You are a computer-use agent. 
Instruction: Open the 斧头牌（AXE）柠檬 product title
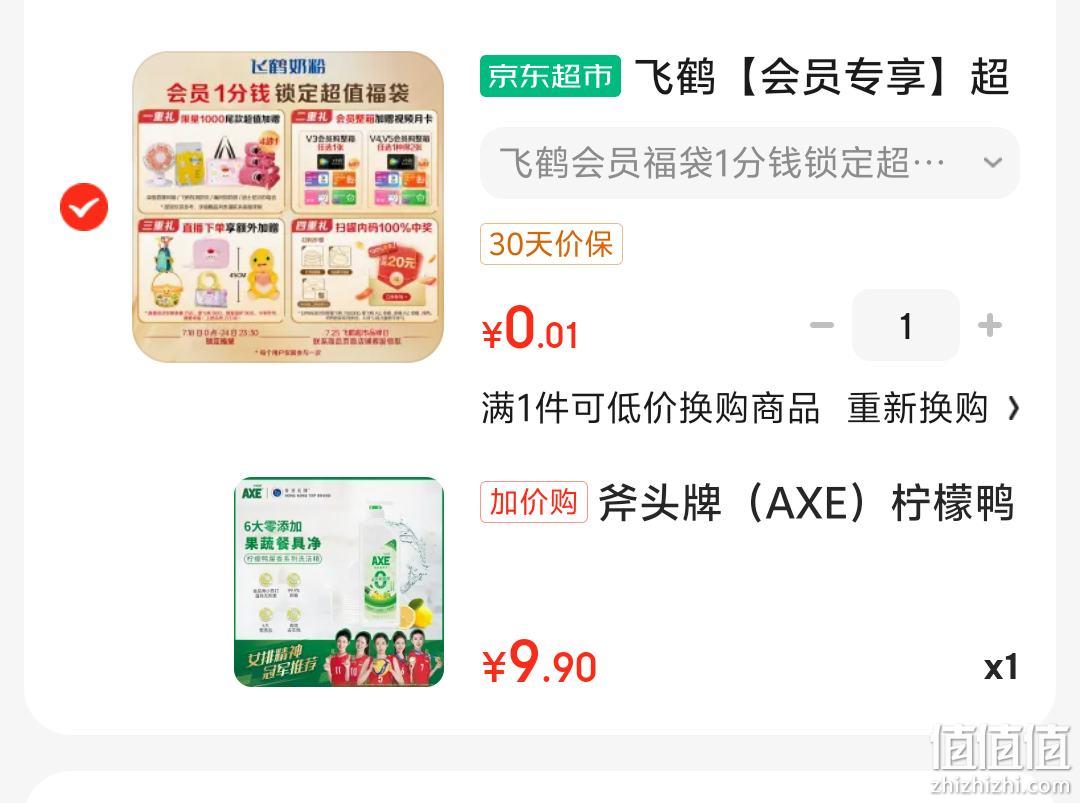click(806, 503)
